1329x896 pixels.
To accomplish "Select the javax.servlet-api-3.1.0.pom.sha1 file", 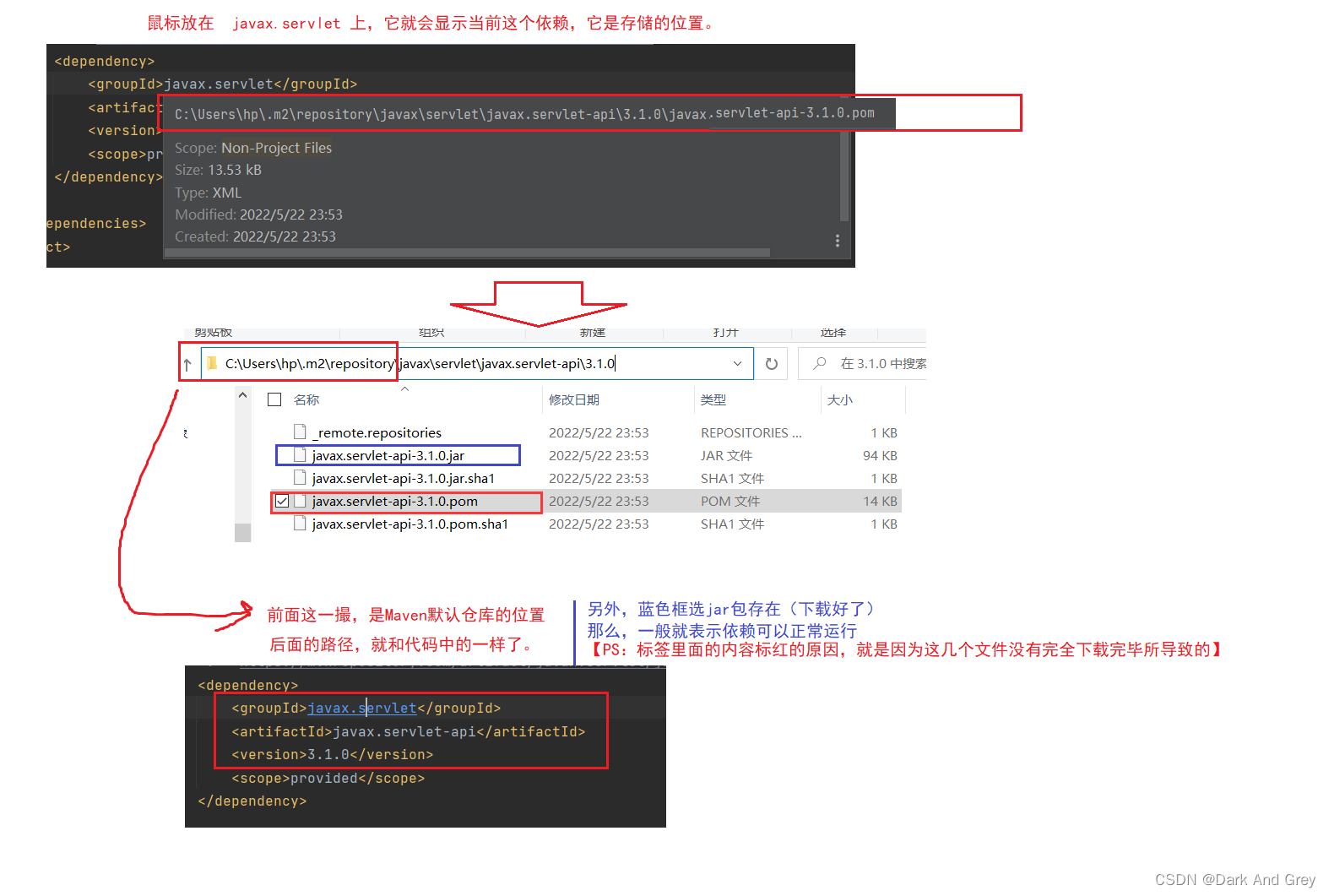I will point(410,524).
